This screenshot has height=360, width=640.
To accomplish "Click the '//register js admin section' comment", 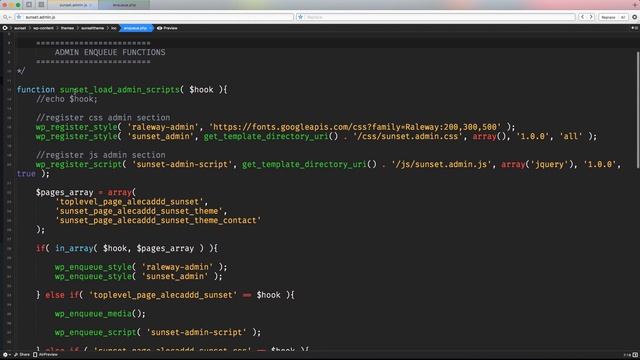I will 100,155.
